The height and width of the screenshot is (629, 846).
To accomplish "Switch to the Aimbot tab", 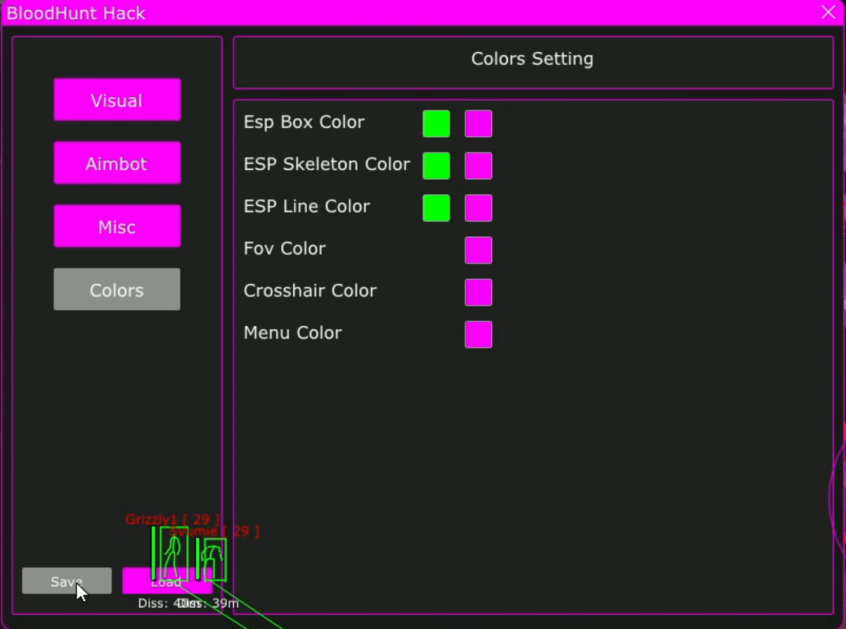I will click(117, 163).
